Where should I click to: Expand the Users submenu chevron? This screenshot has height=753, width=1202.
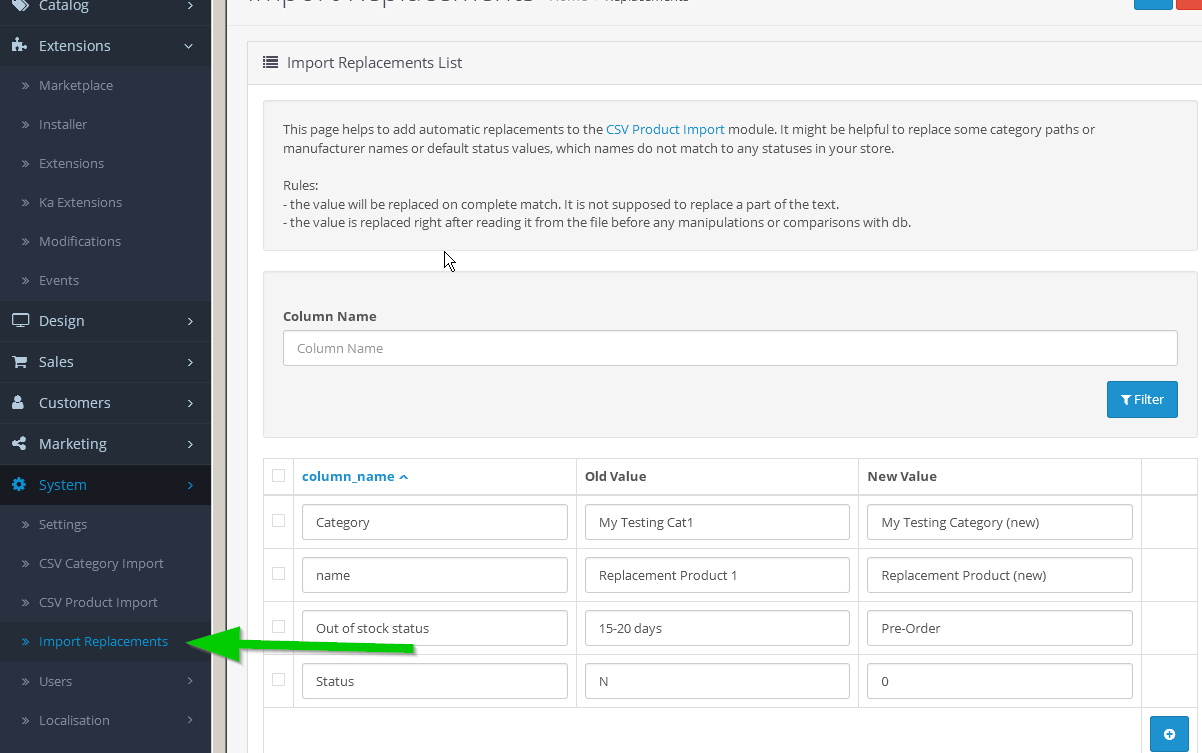pyautogui.click(x=190, y=682)
